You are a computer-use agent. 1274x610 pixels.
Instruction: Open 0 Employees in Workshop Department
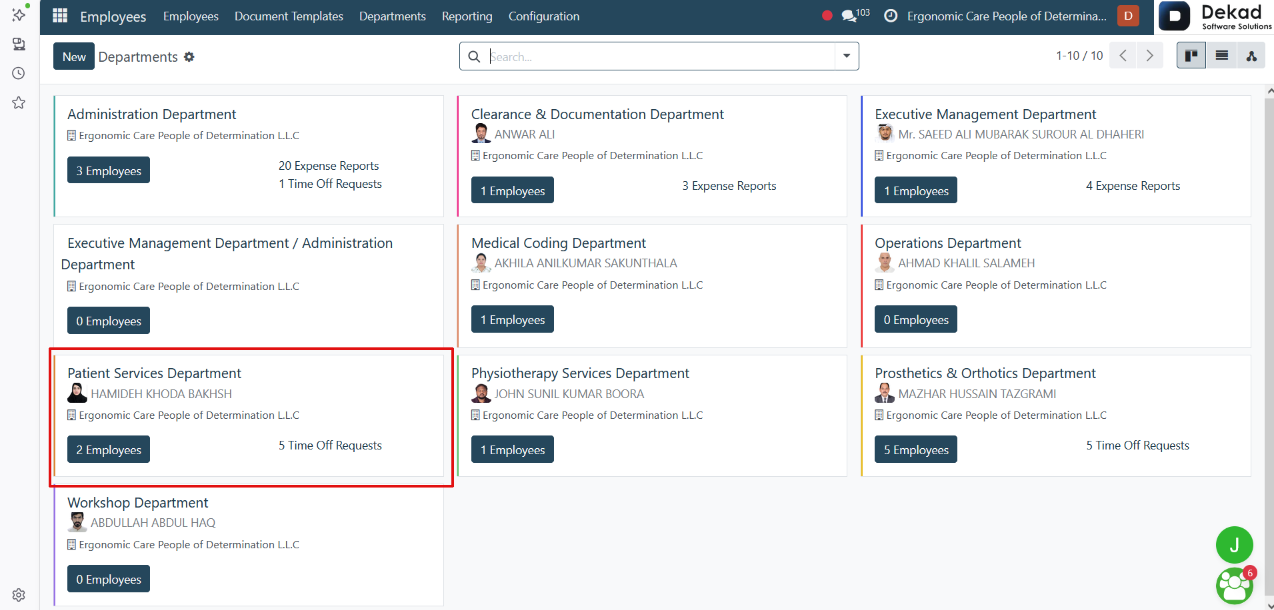[x=109, y=579]
